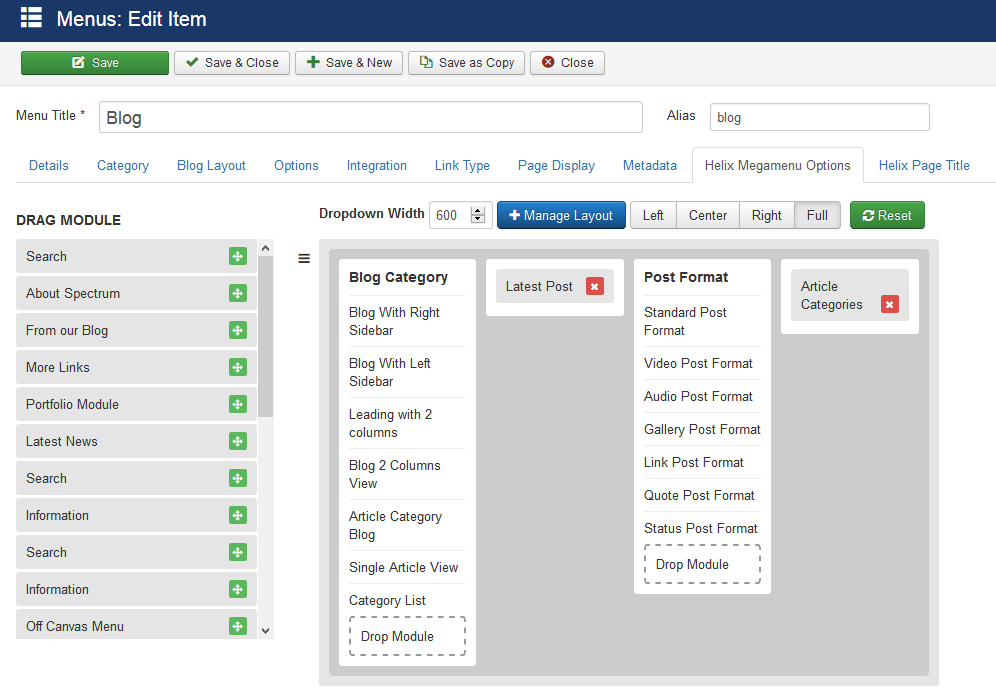This screenshot has height=688, width=996.
Task: Click the move icon on Portfolio Module
Action: pyautogui.click(x=238, y=405)
